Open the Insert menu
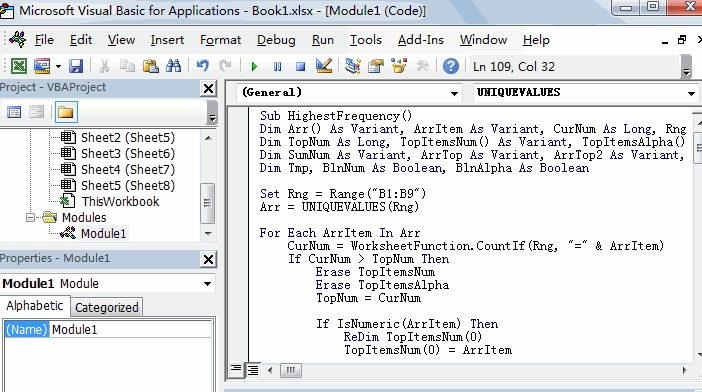 (167, 40)
